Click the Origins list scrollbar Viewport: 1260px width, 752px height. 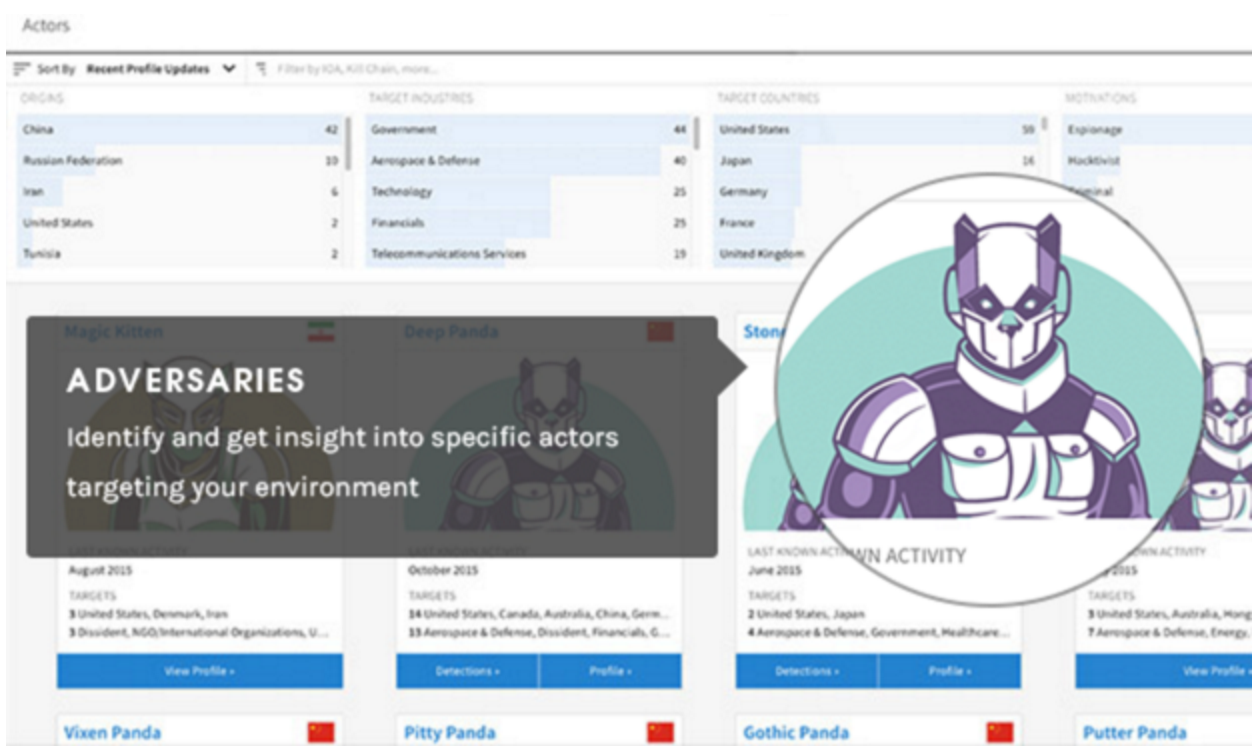tap(348, 143)
